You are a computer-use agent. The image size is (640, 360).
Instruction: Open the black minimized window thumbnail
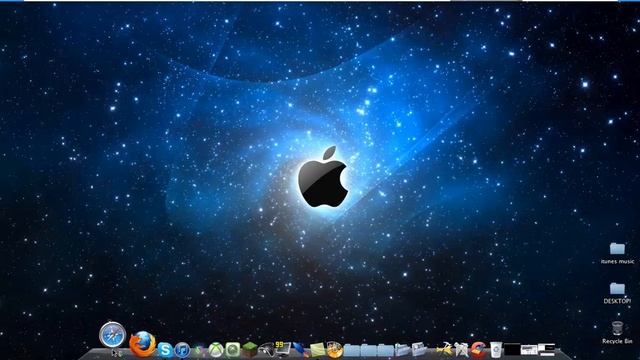512,349
